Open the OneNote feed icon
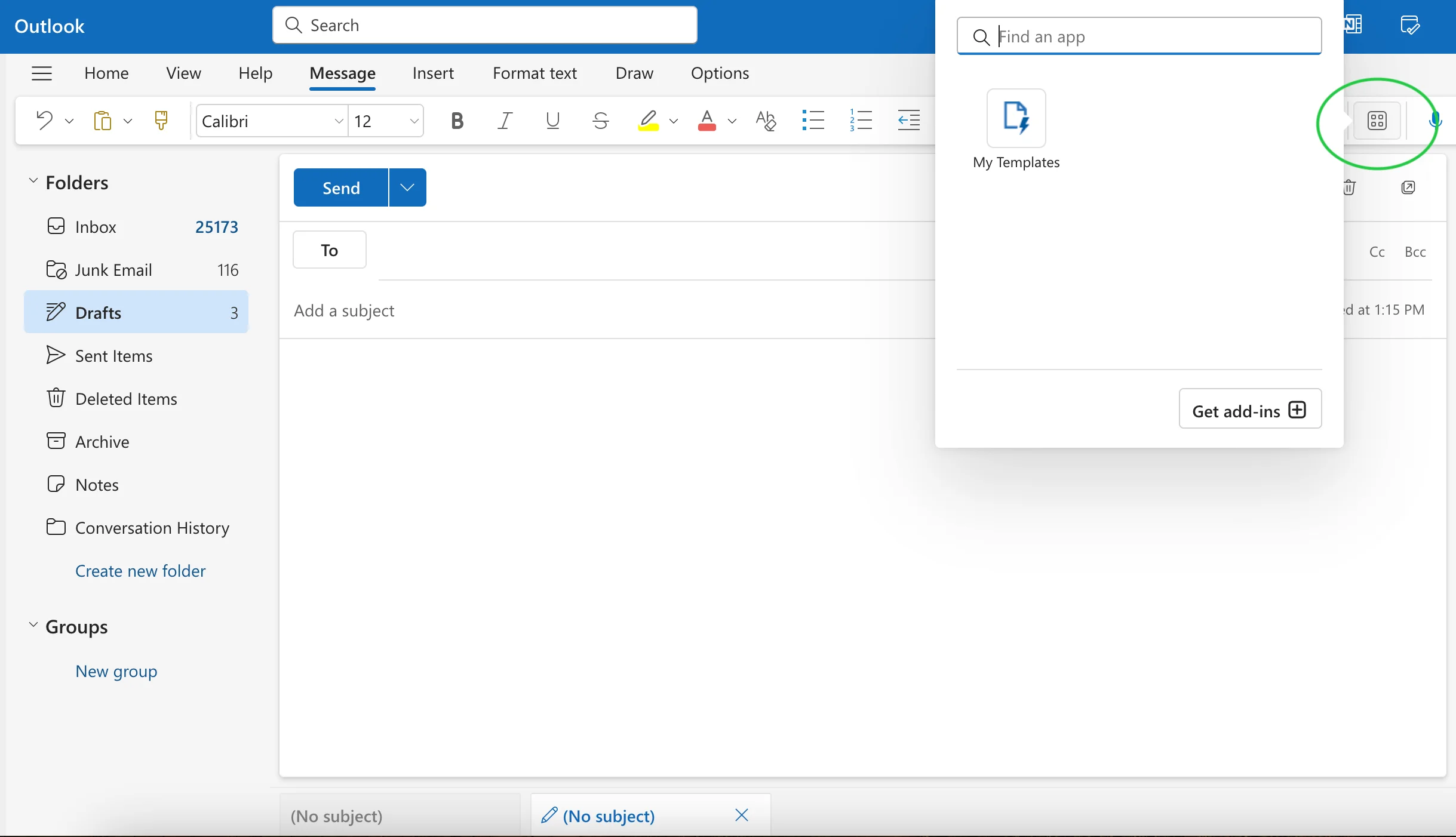This screenshot has width=1456, height=837. point(1353,25)
